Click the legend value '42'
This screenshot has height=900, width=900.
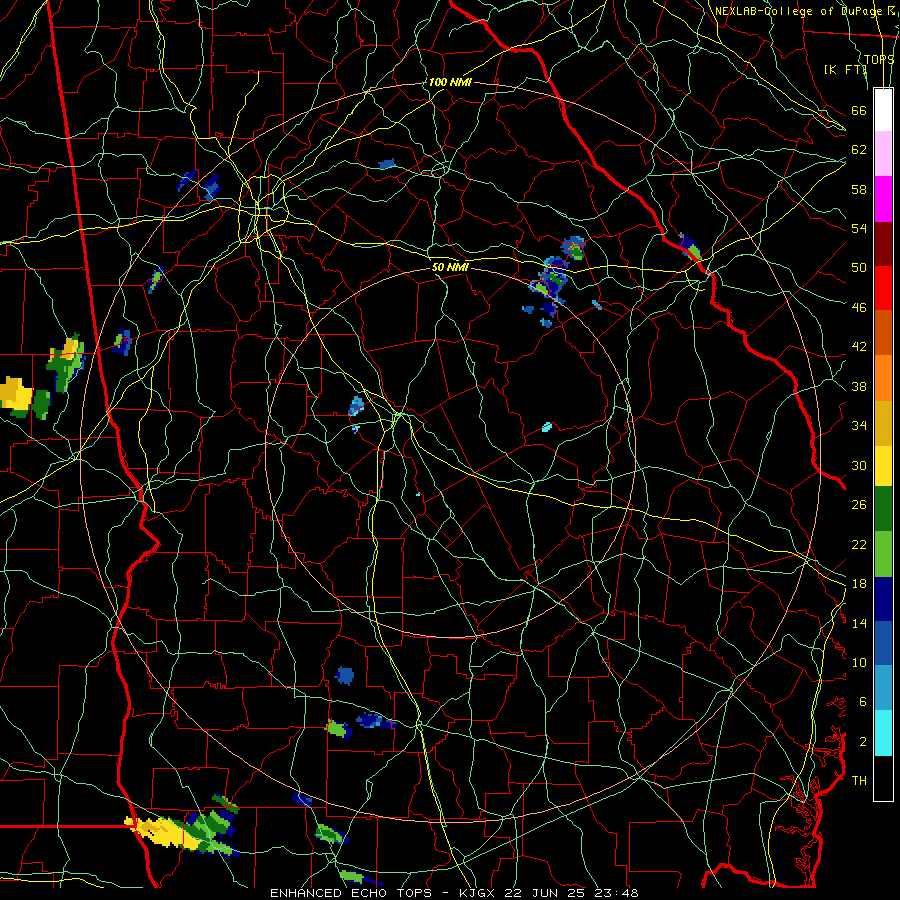859,347
